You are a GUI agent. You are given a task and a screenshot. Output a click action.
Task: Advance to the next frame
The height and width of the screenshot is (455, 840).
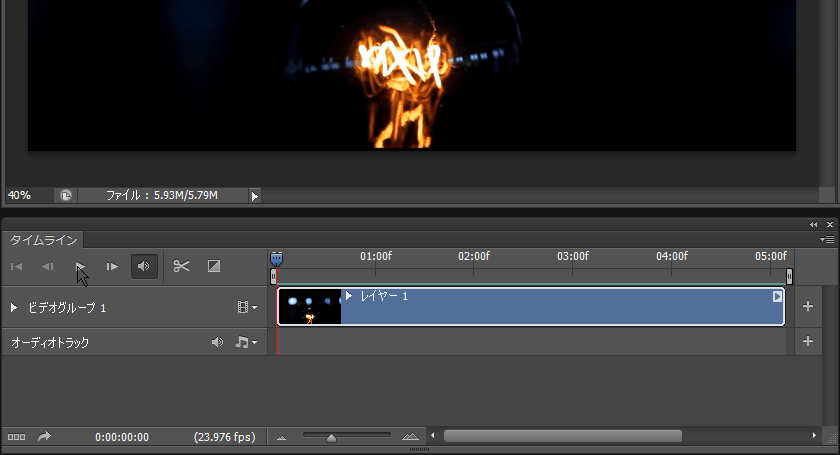tap(112, 266)
